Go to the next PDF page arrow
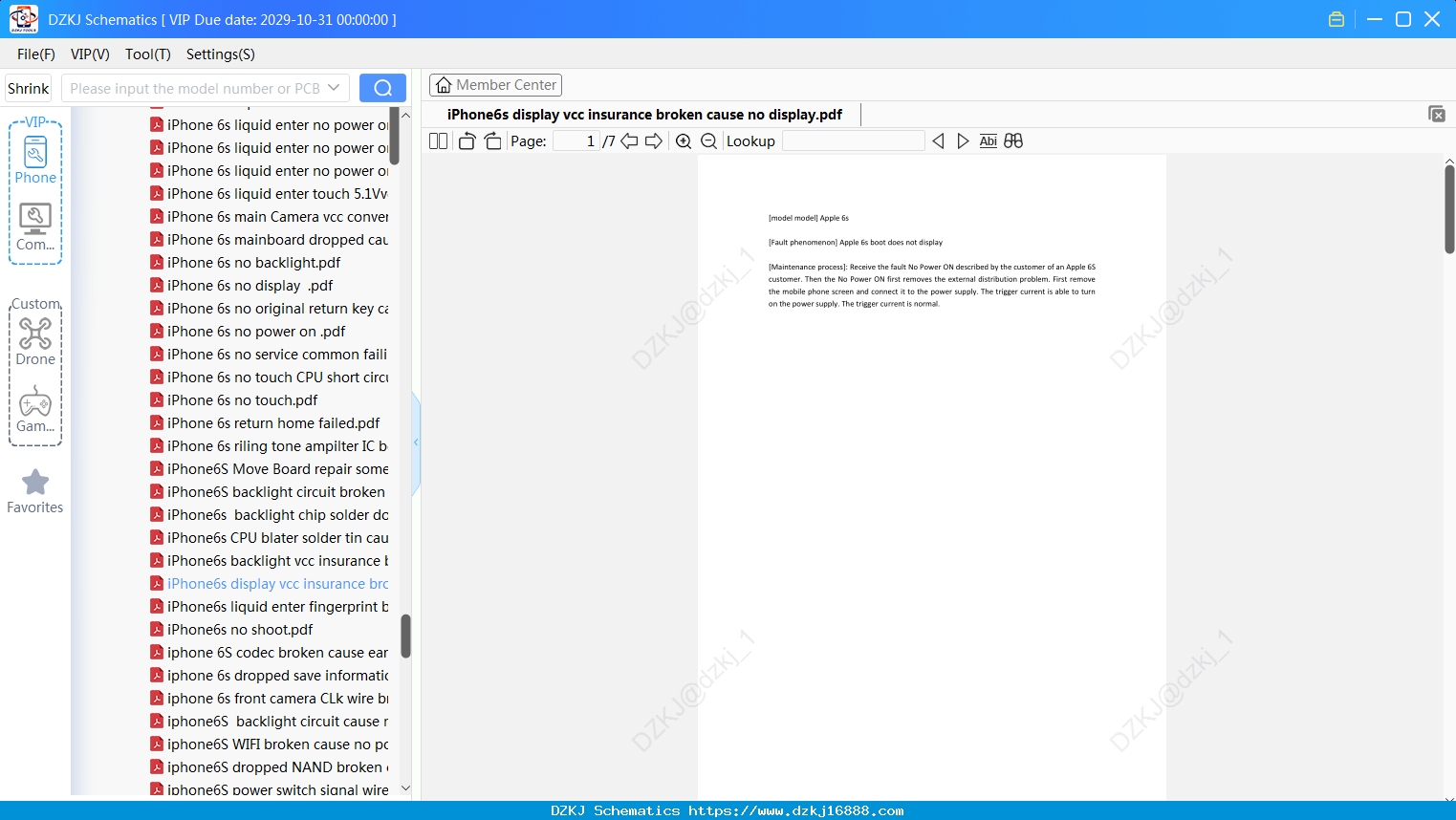Image resolution: width=1456 pixels, height=820 pixels. point(654,141)
